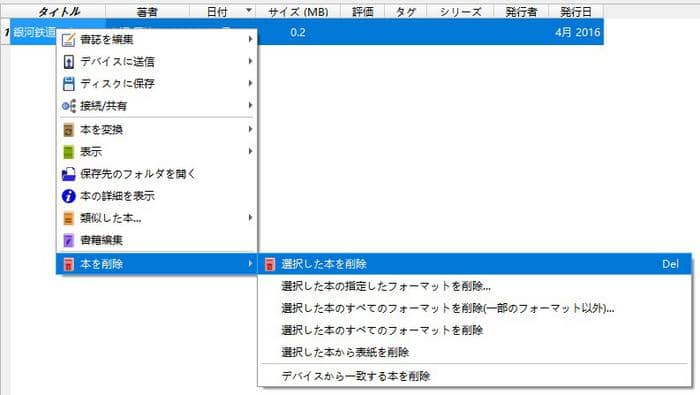700x395 pixels.
Task: Click the 0.2 size cell
Action: 298,32
